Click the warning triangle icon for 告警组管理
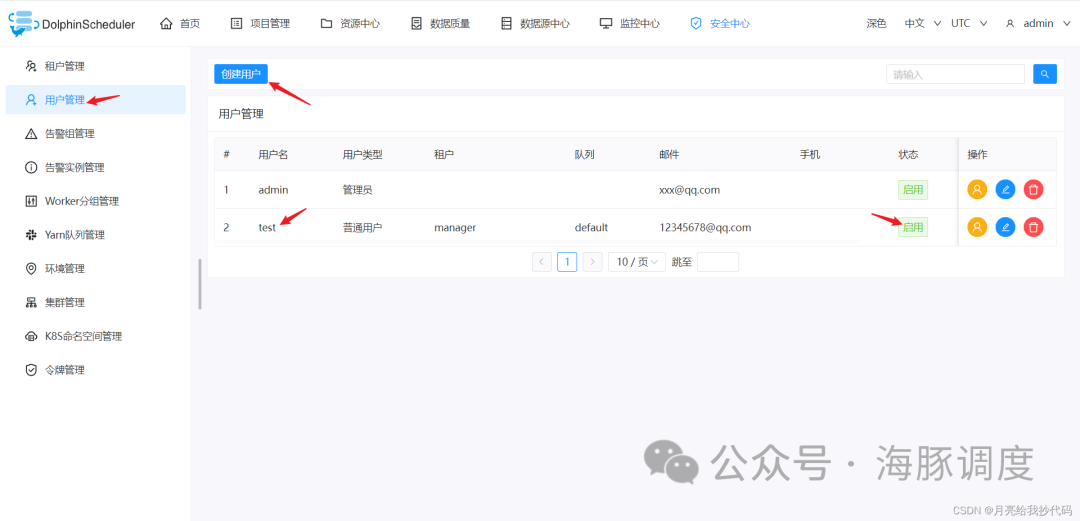Screen dimensions: 1080x521 click(30, 134)
